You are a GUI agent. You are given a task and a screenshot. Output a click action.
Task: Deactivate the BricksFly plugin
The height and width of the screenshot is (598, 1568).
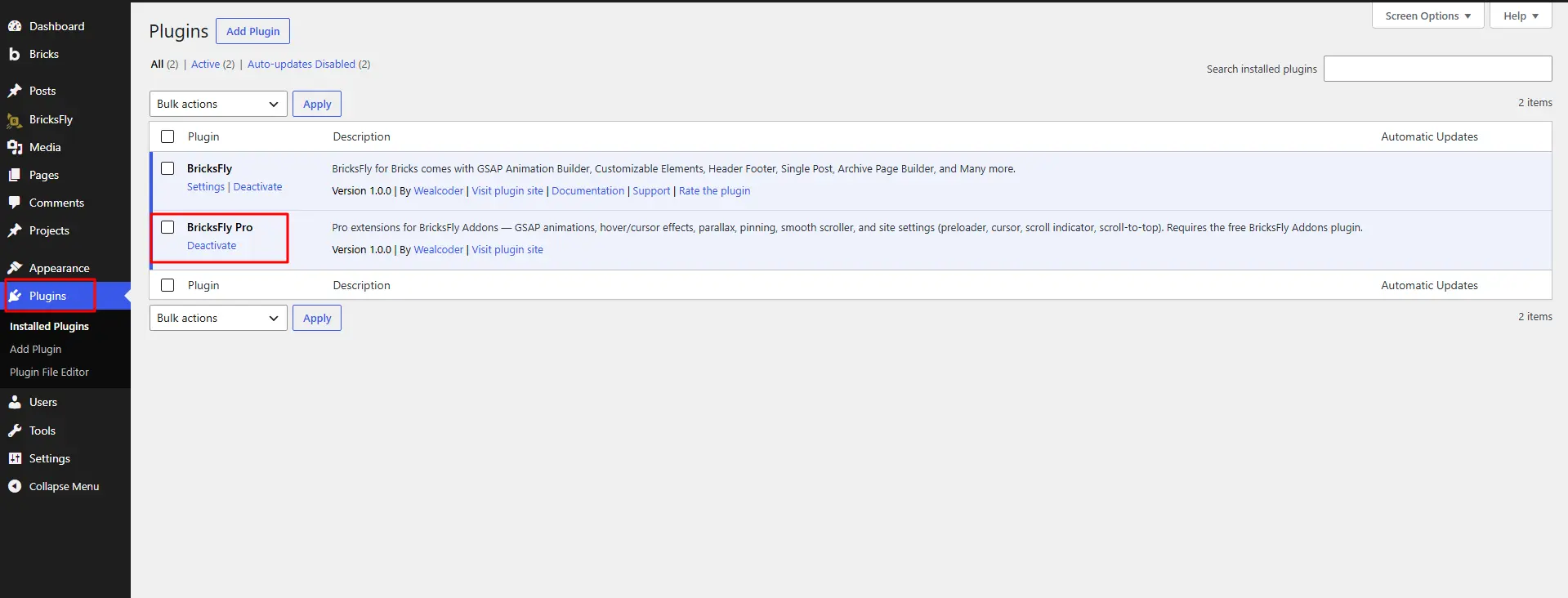tap(257, 186)
